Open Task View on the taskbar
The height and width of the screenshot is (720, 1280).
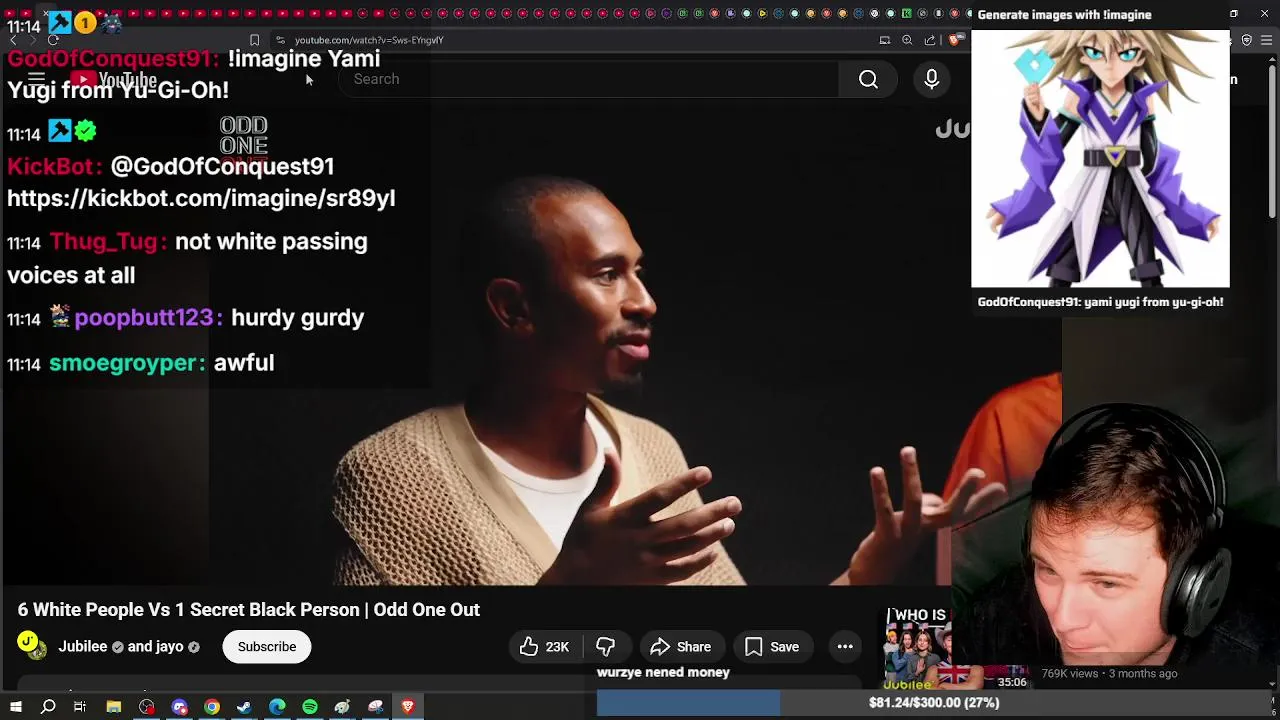(x=80, y=707)
